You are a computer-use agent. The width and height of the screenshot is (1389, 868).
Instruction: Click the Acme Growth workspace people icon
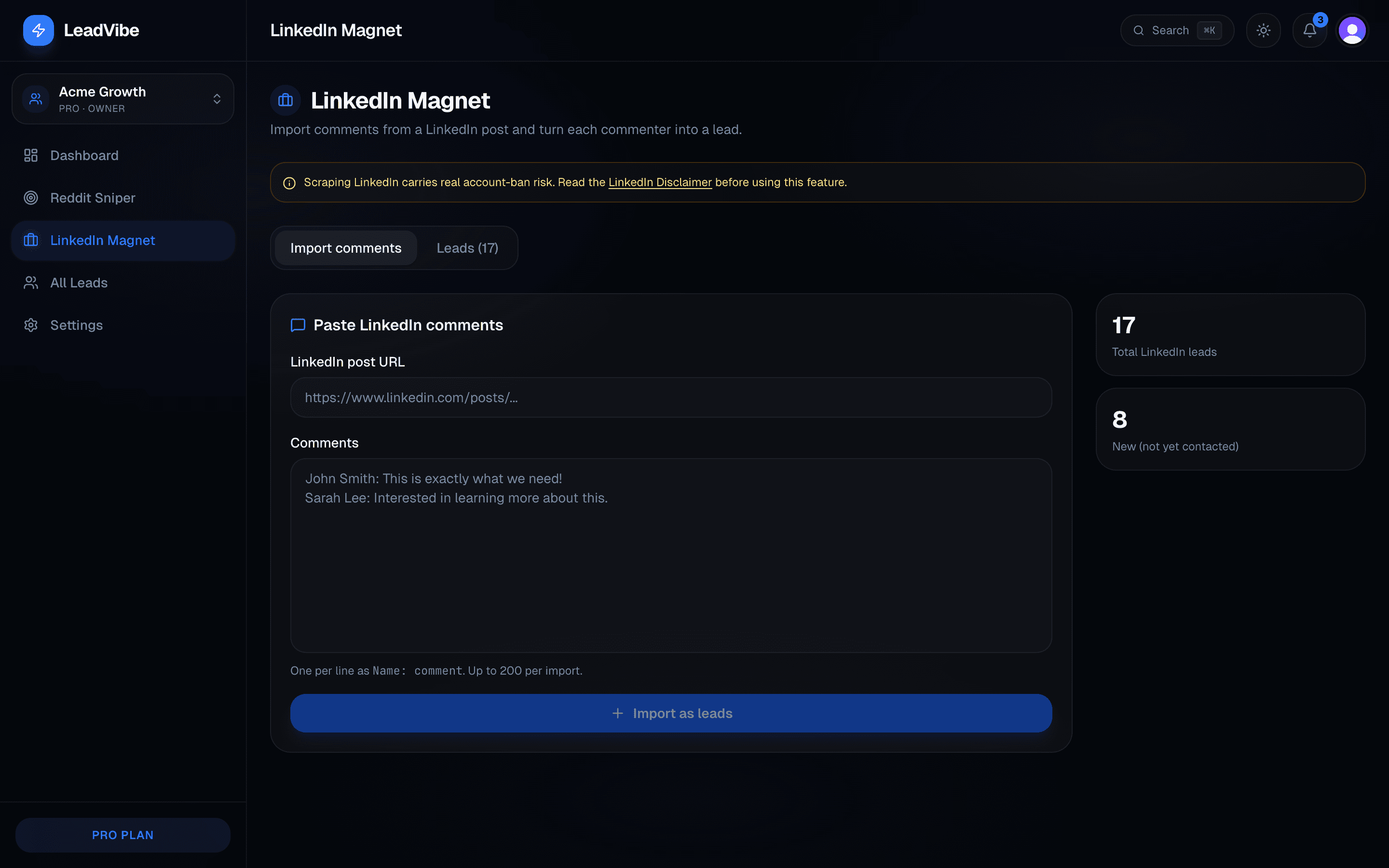click(36, 99)
